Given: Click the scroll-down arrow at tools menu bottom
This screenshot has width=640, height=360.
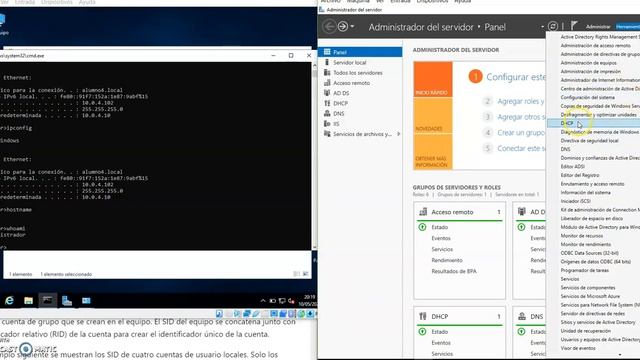Looking at the screenshot, I should pyautogui.click(x=620, y=355).
